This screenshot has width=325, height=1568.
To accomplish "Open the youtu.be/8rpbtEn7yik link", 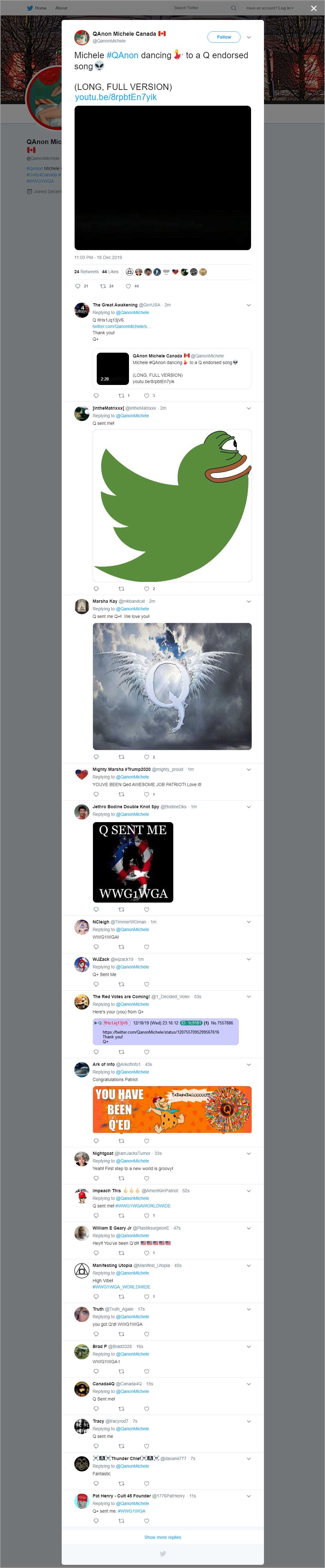I will (115, 98).
